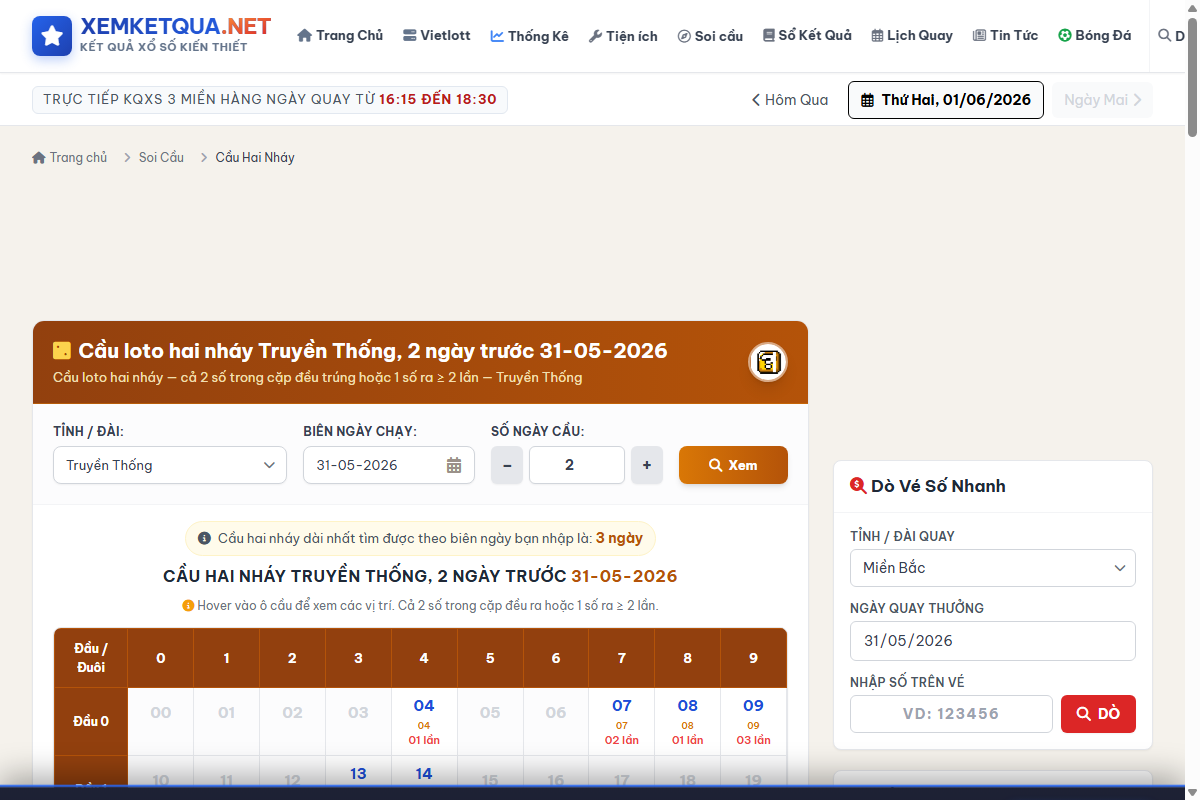Viewport: 1200px width, 800px height.
Task: Click the ticket number field VD: 123456
Action: 951,714
